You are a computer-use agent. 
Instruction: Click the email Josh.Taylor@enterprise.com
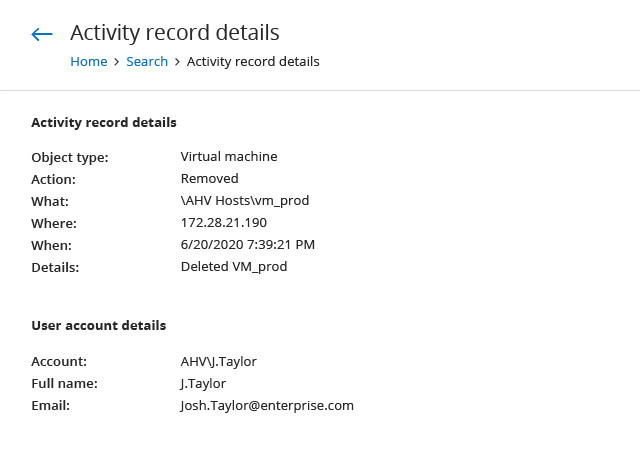pos(267,406)
